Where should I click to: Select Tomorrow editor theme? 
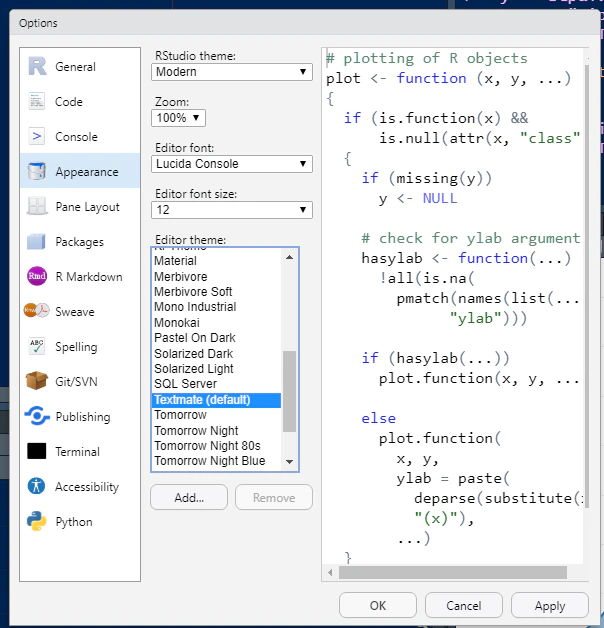click(x=217, y=415)
